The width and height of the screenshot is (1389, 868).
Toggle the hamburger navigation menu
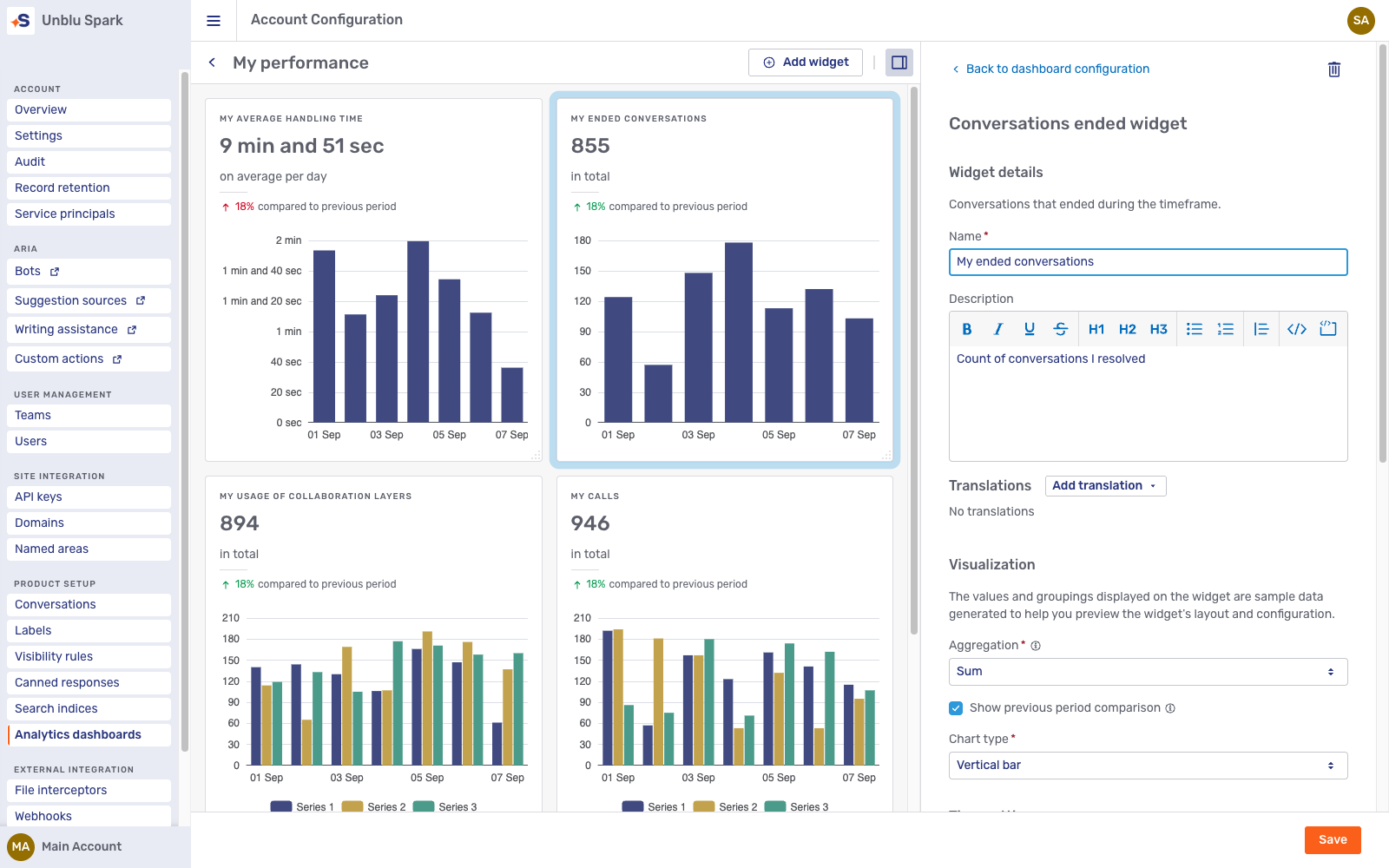point(214,21)
